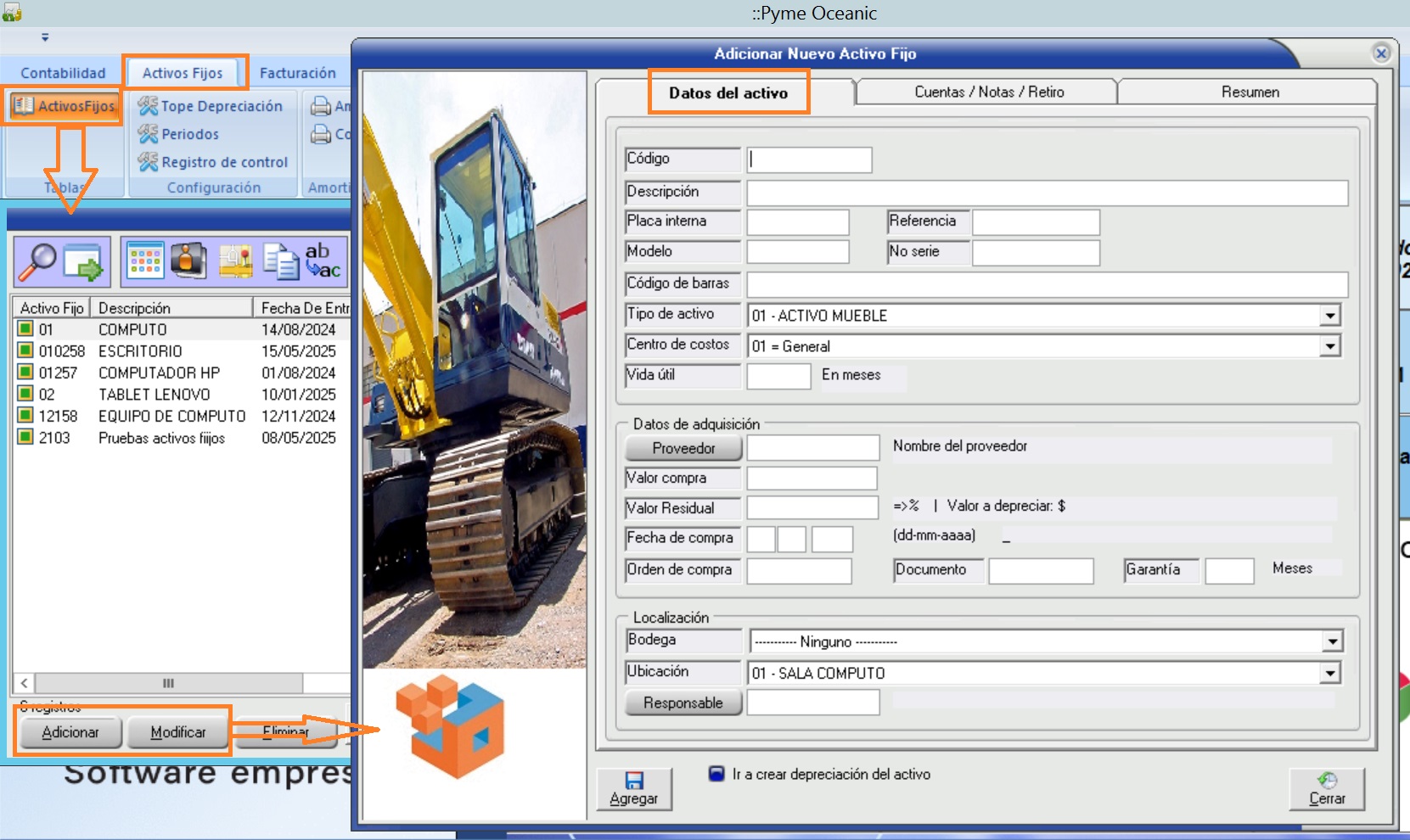
Task: Enable Ir a crear depreciación del activo
Action: 716,774
